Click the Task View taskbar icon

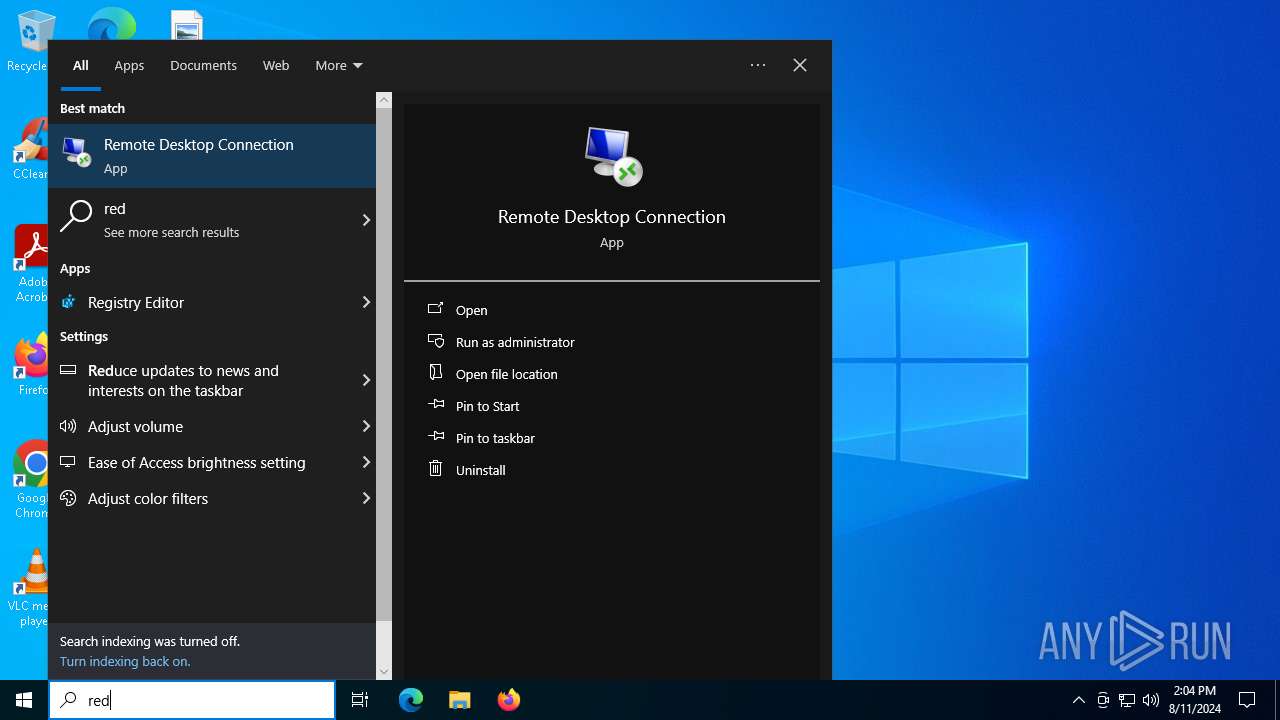point(360,700)
